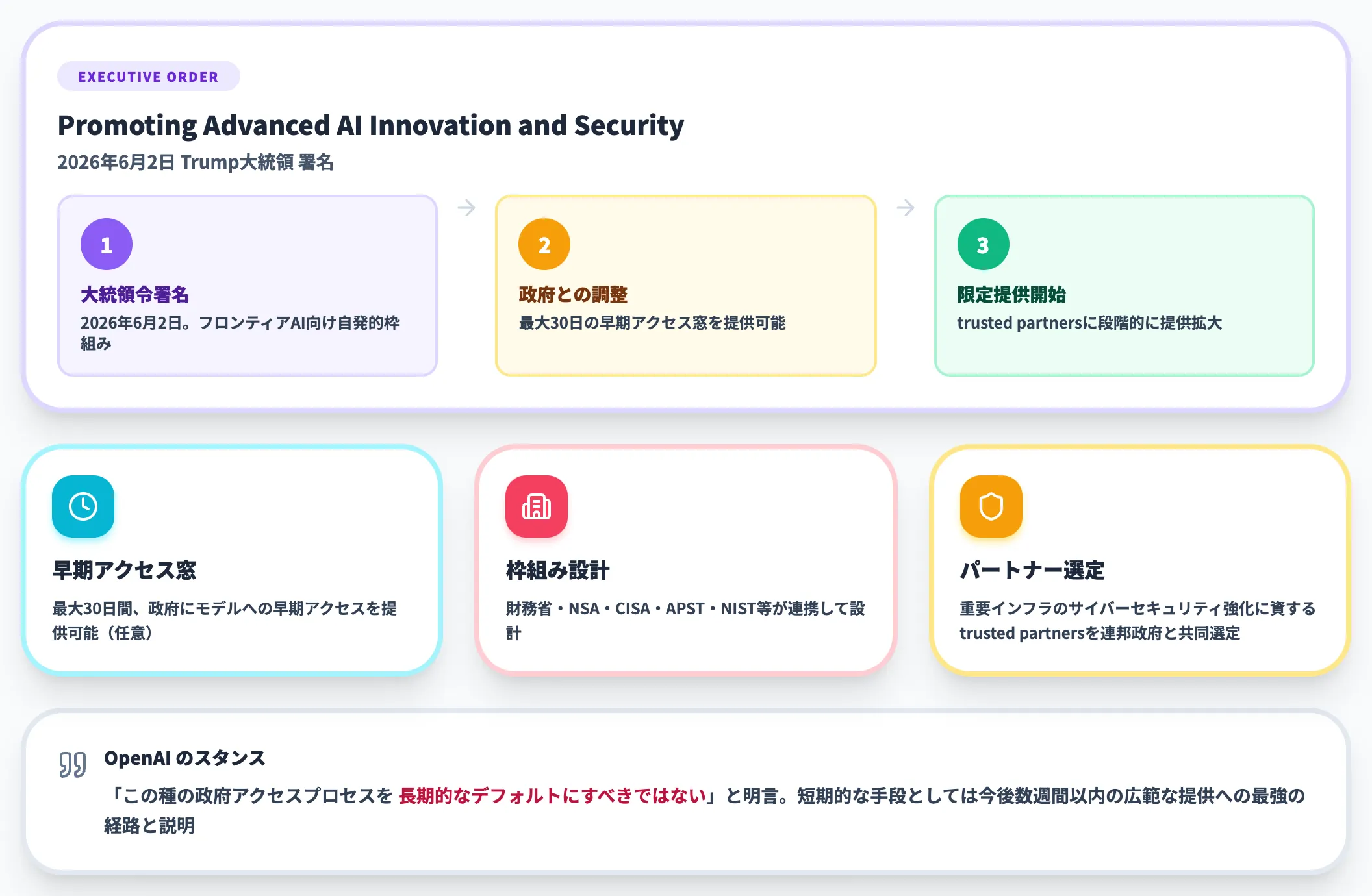Click the quotation mark icon
The width and height of the screenshot is (1372, 896).
pos(73,764)
